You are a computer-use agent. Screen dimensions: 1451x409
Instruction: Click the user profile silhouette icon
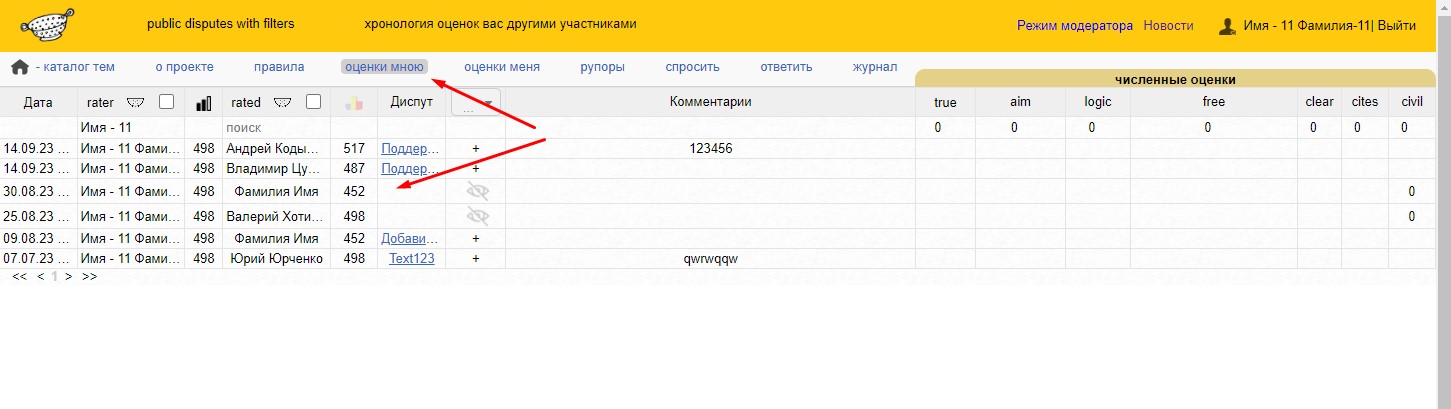(1227, 25)
